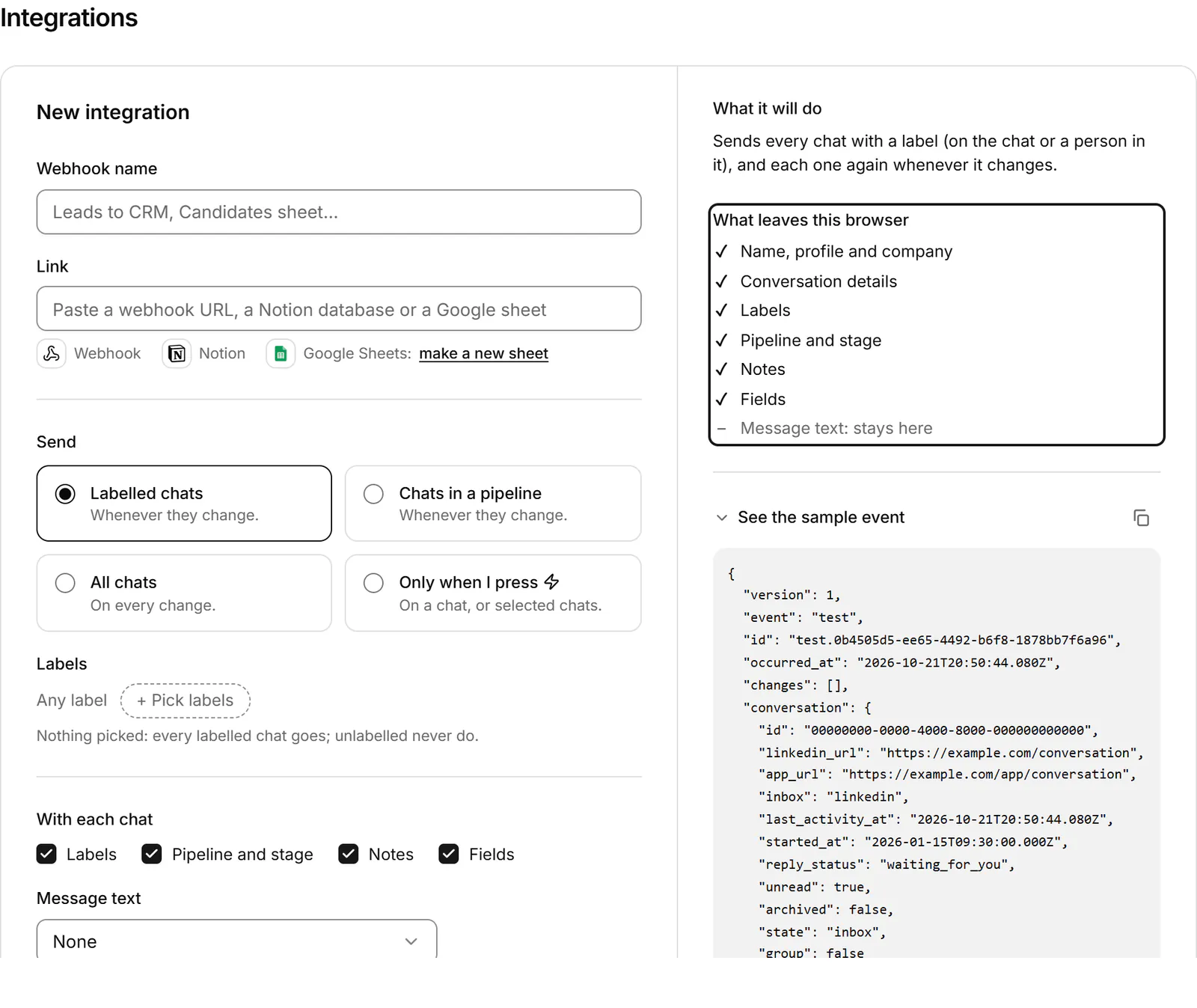Focus the Webhook name input field
The height and width of the screenshot is (1008, 1197).
339,212
